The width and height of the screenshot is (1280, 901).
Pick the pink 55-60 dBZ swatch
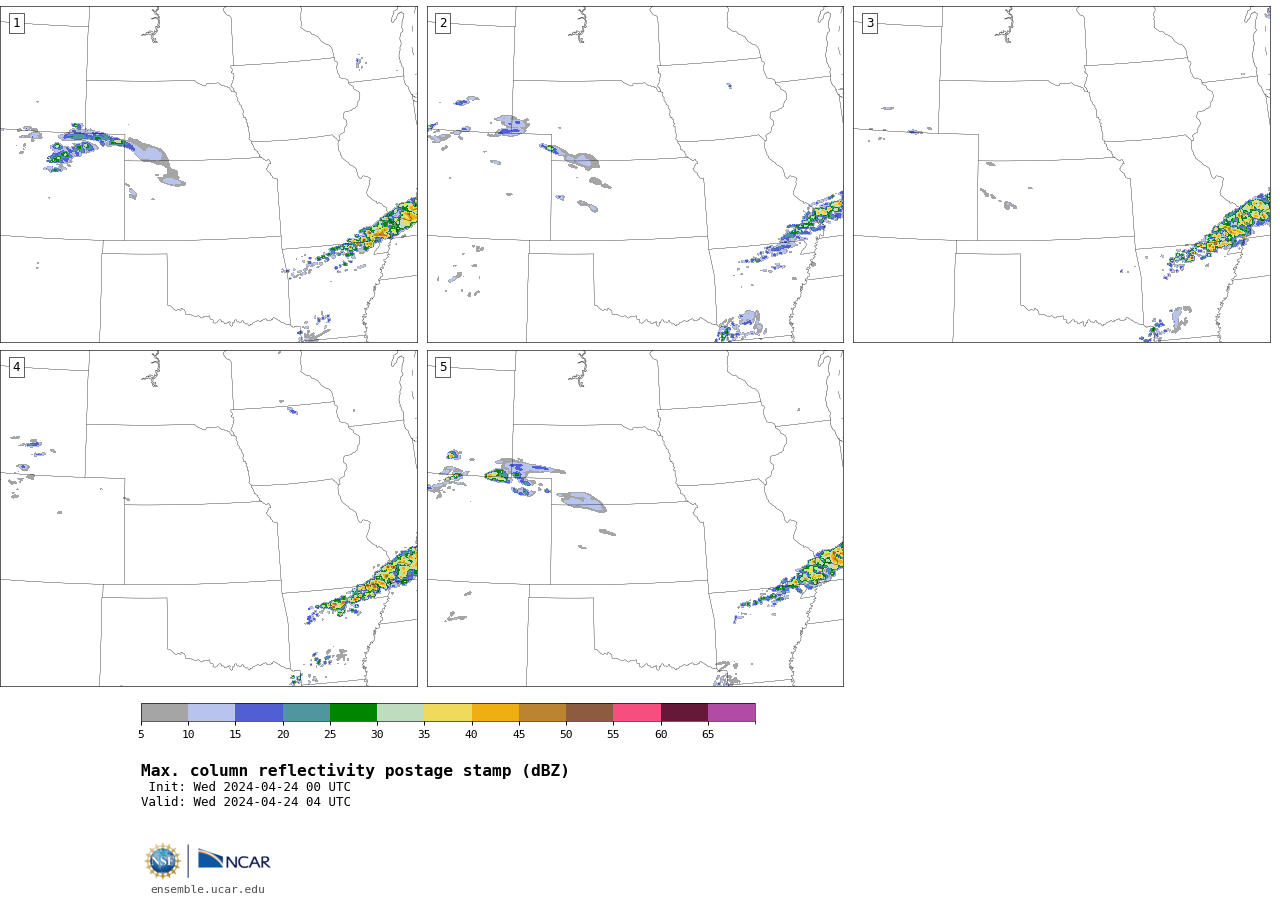pos(637,713)
